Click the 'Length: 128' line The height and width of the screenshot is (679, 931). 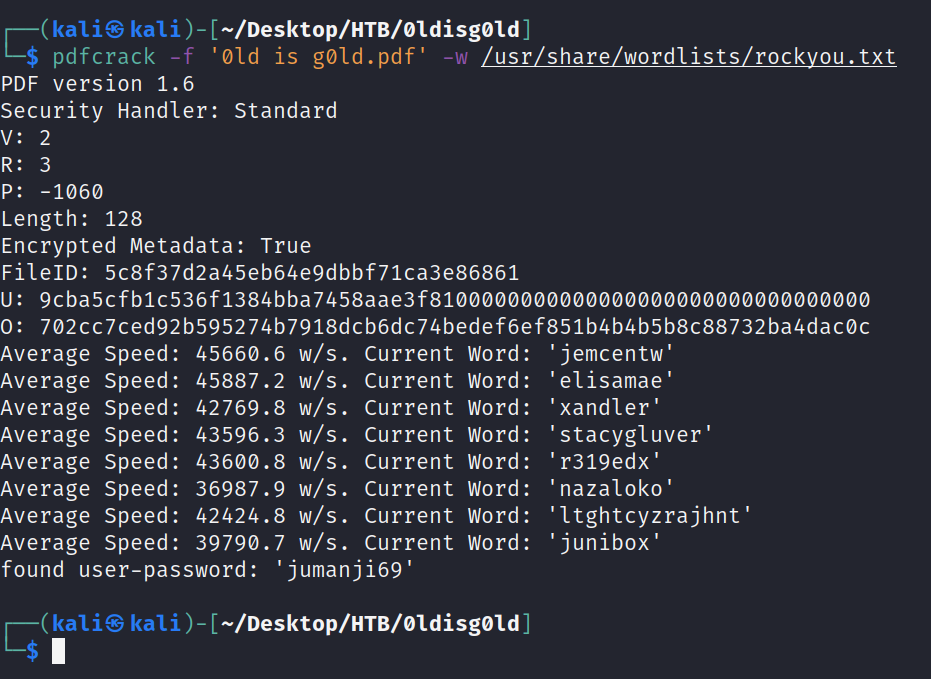click(x=71, y=219)
